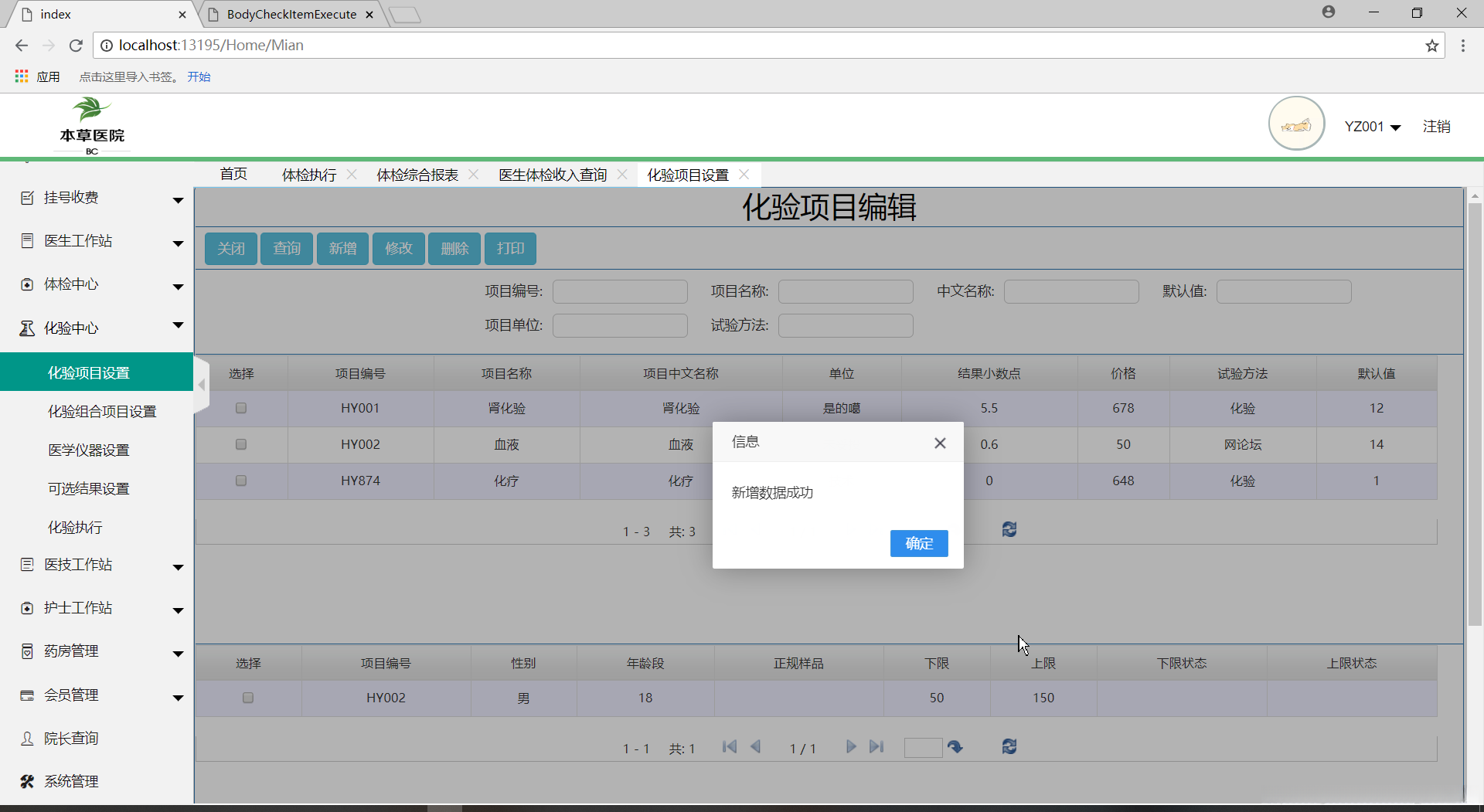Click the 注销 logout link
The width and height of the screenshot is (1484, 812).
point(1436,127)
